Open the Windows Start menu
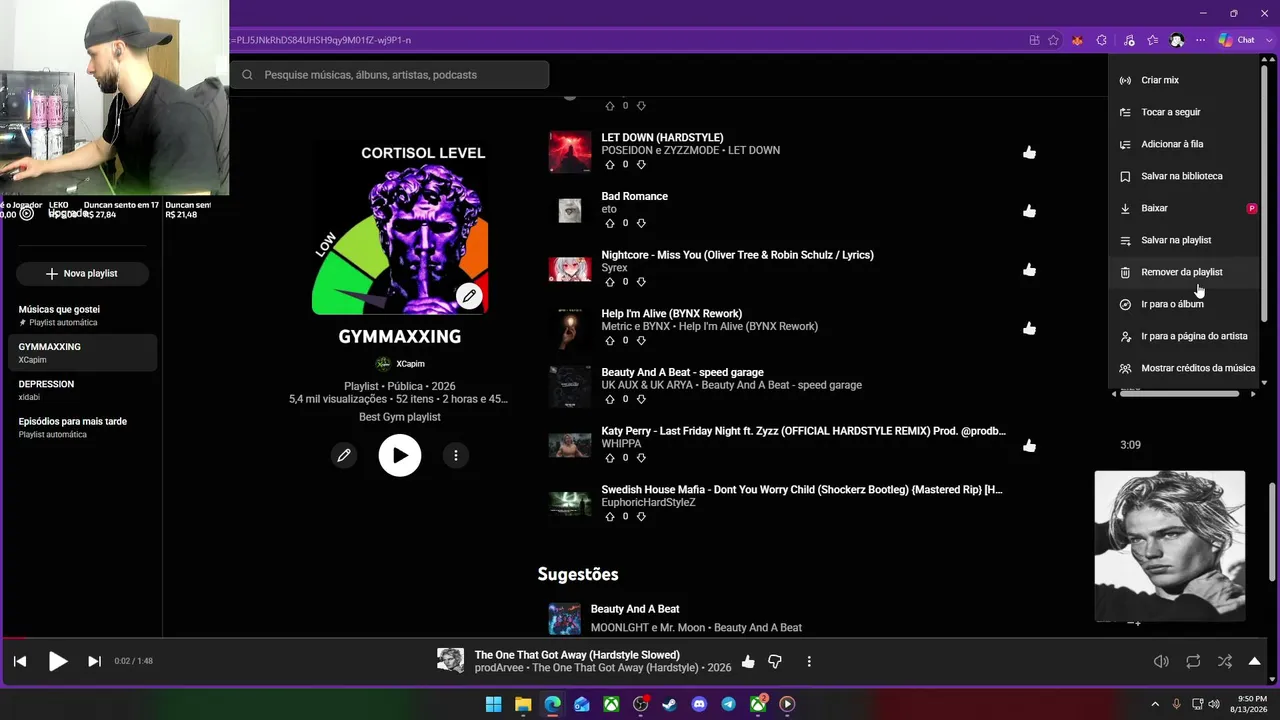The width and height of the screenshot is (1280, 720). click(493, 704)
